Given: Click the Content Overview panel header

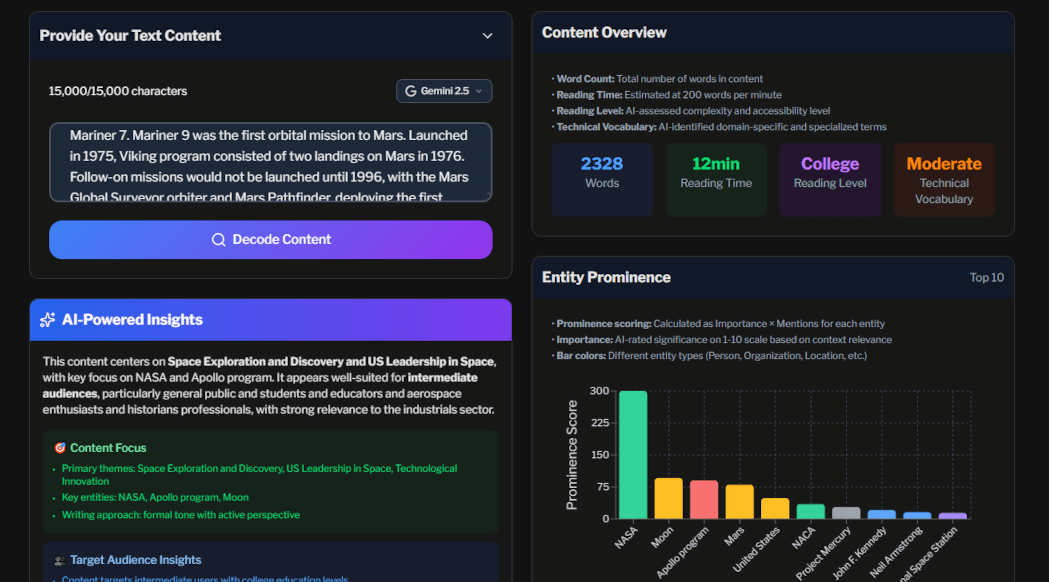Looking at the screenshot, I should click(x=602, y=32).
